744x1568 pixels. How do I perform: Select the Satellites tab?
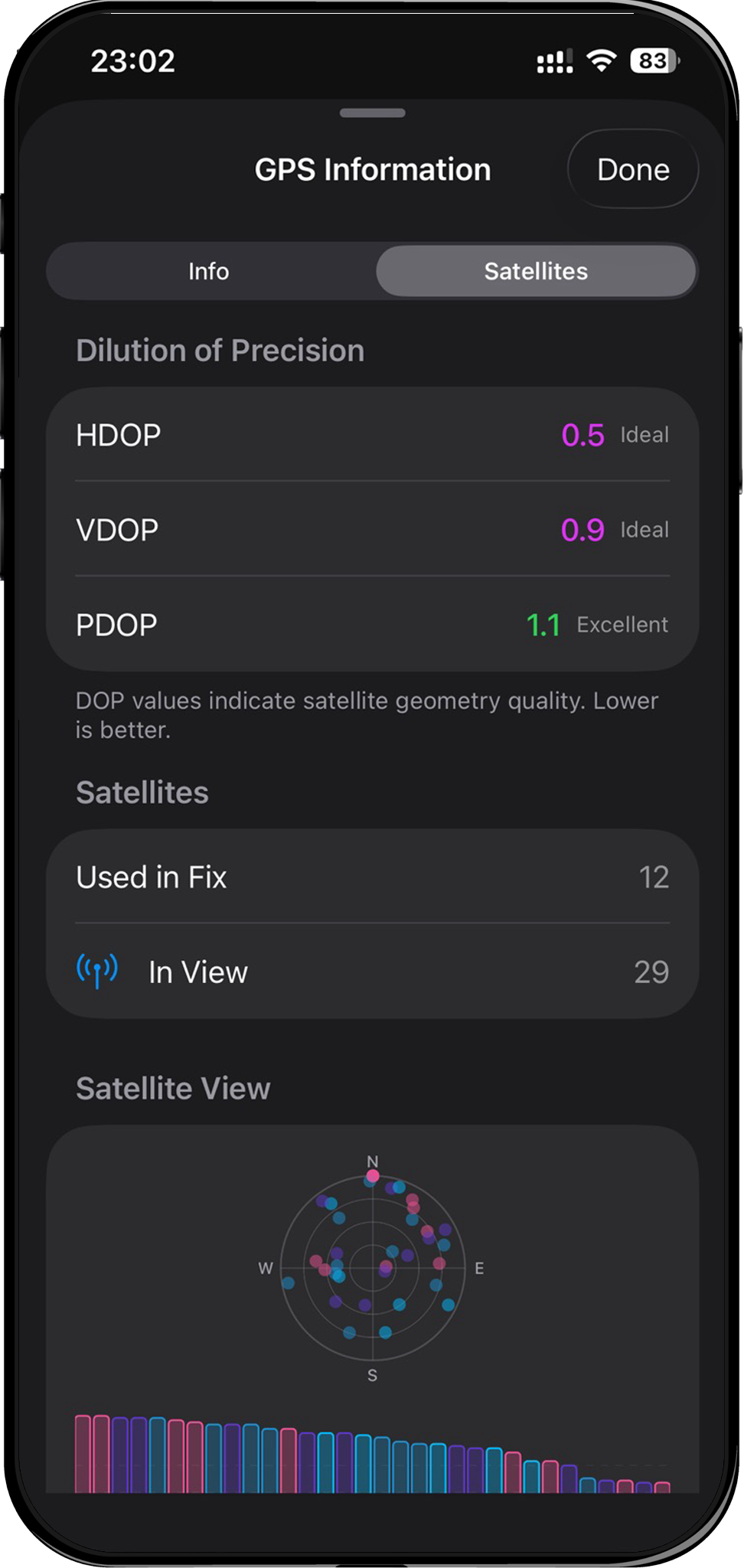[x=536, y=271]
